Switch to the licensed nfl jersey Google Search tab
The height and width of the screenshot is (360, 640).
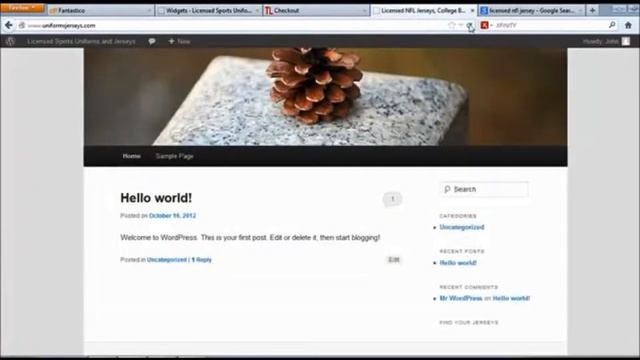coord(531,11)
